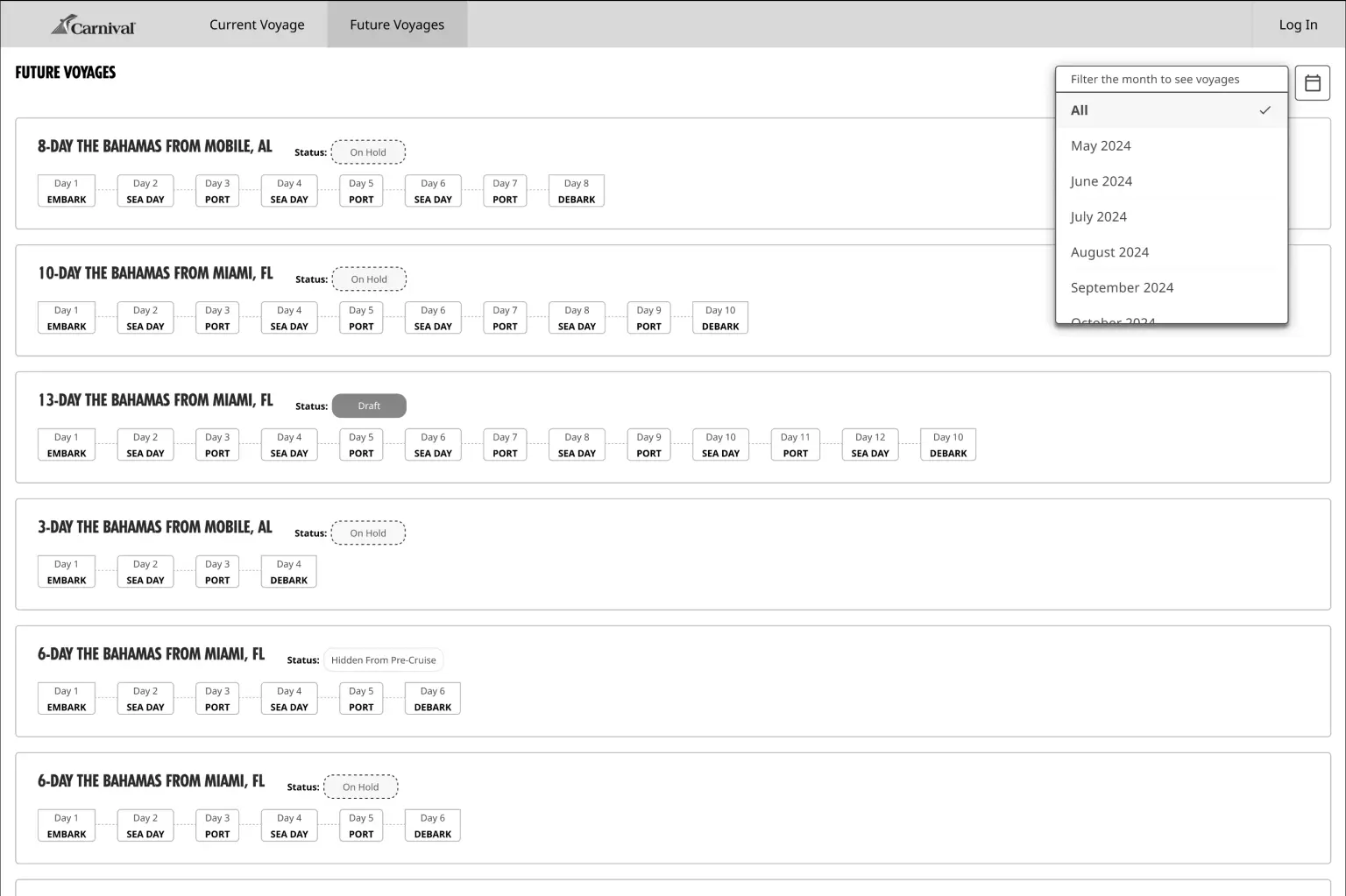The height and width of the screenshot is (896, 1346).
Task: Select Day 1 Embark of 10-Day voyage
Action: [67, 318]
